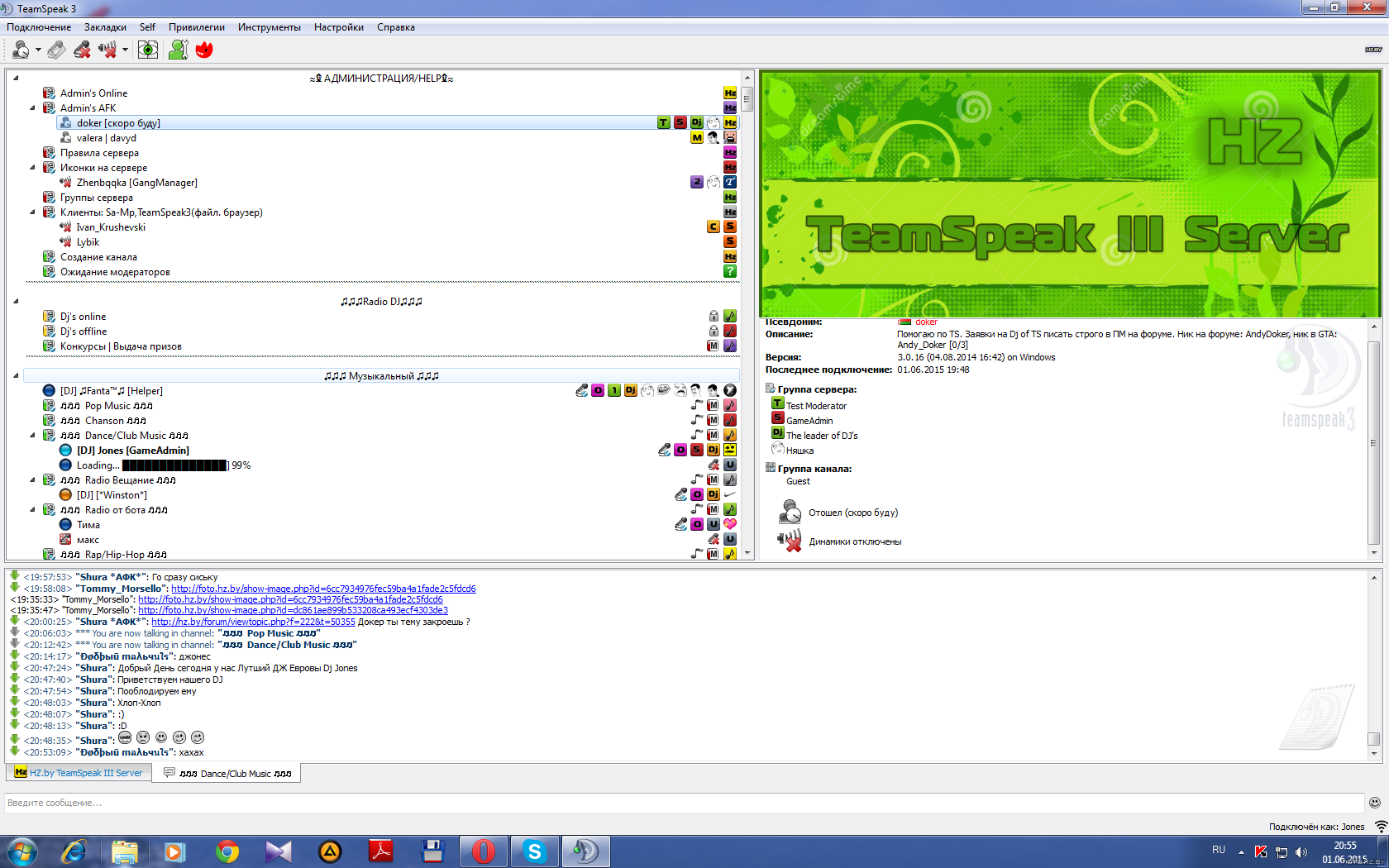Open the Привилегии menu
This screenshot has height=868, width=1389.
197,27
